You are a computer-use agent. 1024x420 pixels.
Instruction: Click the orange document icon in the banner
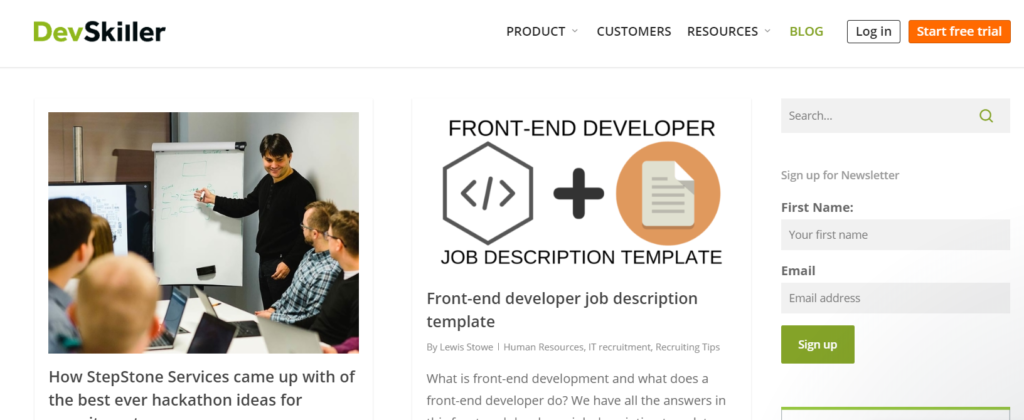pos(668,193)
